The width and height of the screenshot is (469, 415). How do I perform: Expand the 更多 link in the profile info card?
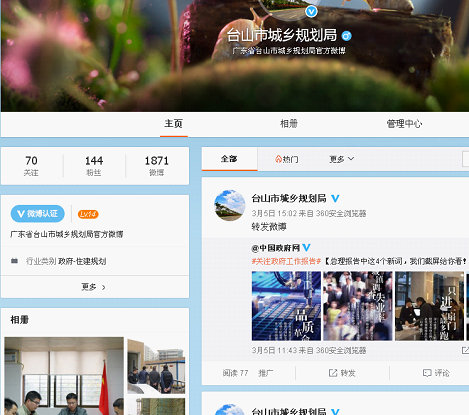(93, 287)
